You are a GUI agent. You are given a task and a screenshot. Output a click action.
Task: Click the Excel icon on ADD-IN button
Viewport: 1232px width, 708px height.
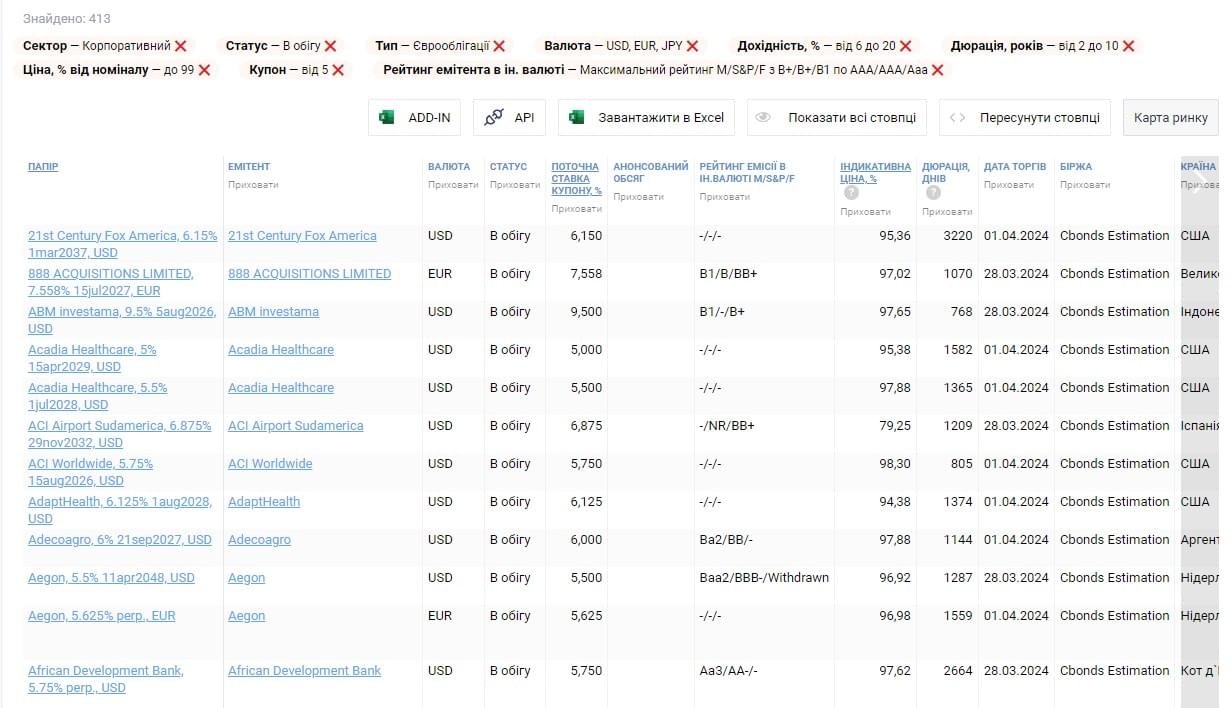pyautogui.click(x=387, y=117)
